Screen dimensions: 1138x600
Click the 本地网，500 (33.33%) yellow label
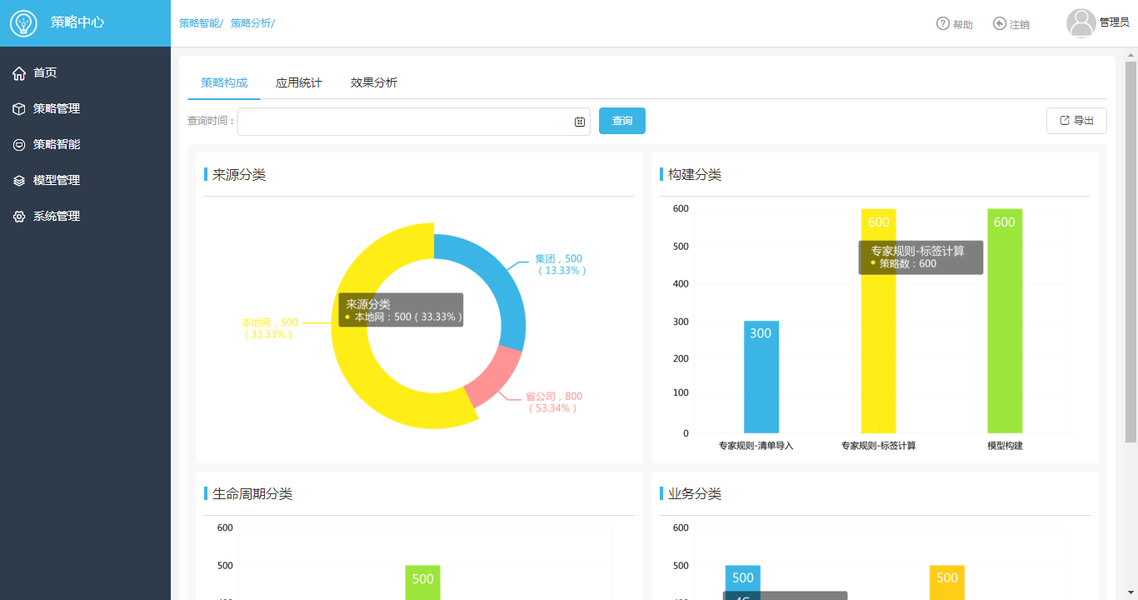click(x=269, y=328)
